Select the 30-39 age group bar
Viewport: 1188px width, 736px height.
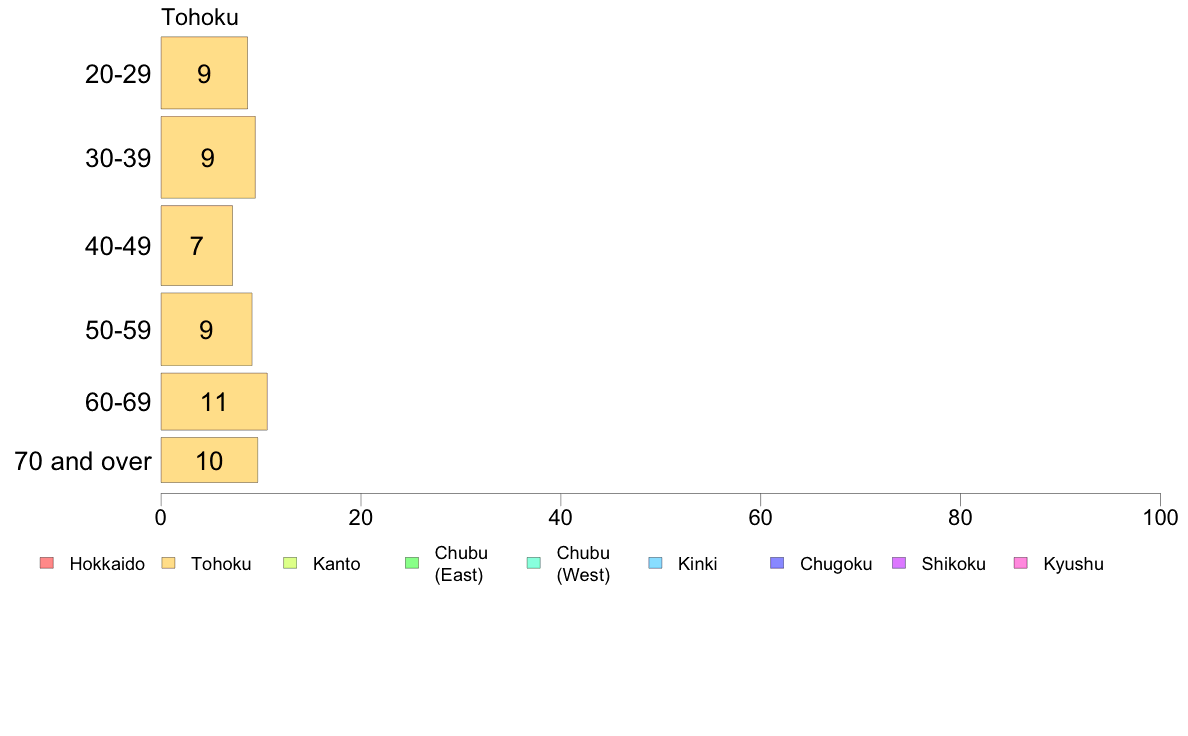[x=208, y=157]
